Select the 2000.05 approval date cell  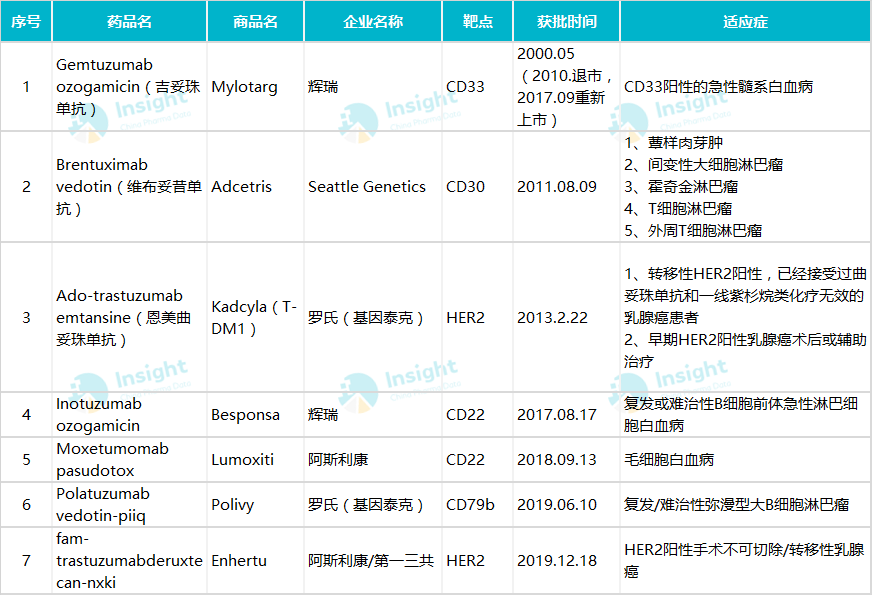coord(566,87)
